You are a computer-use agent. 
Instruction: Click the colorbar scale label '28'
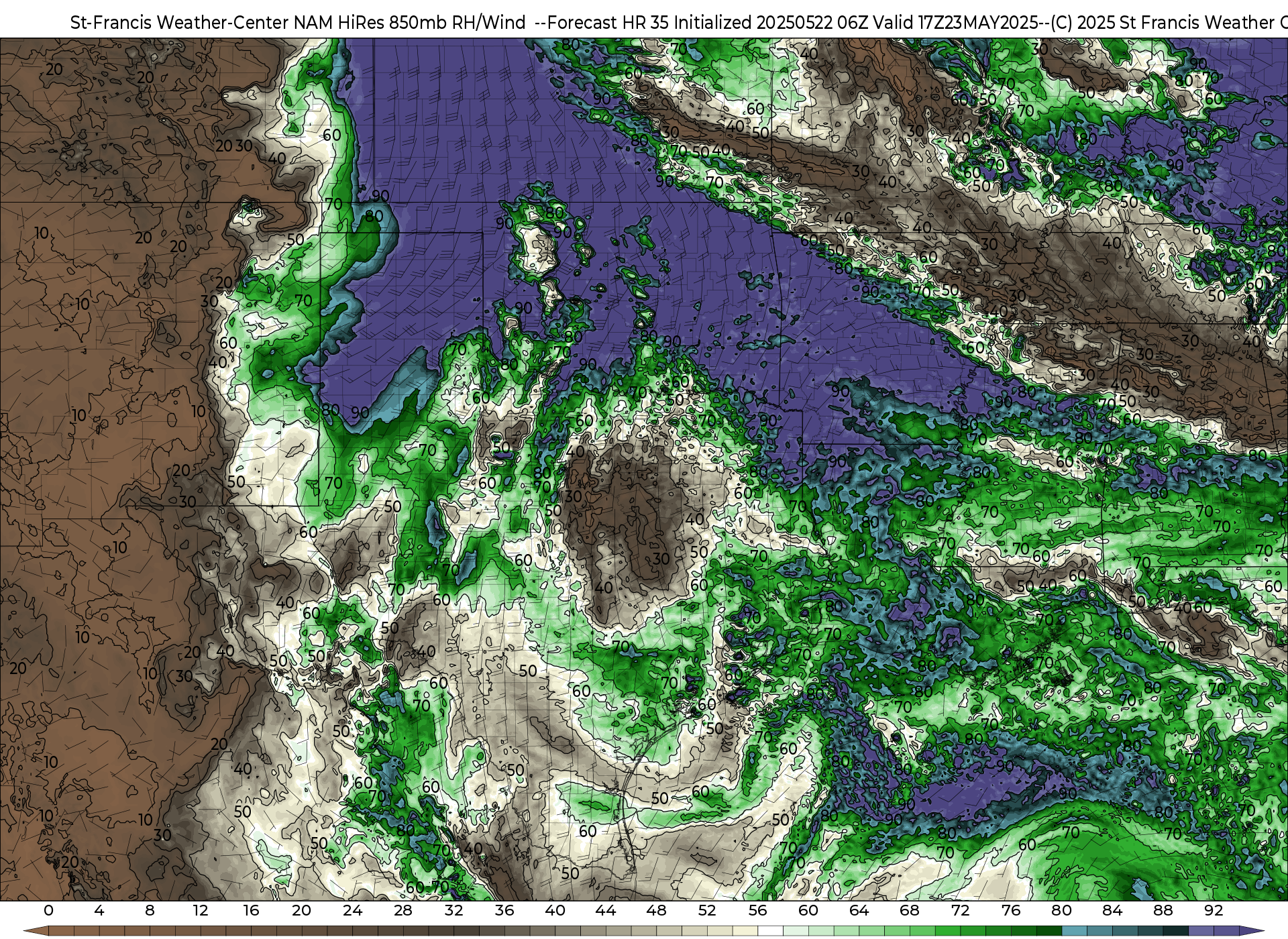(402, 910)
